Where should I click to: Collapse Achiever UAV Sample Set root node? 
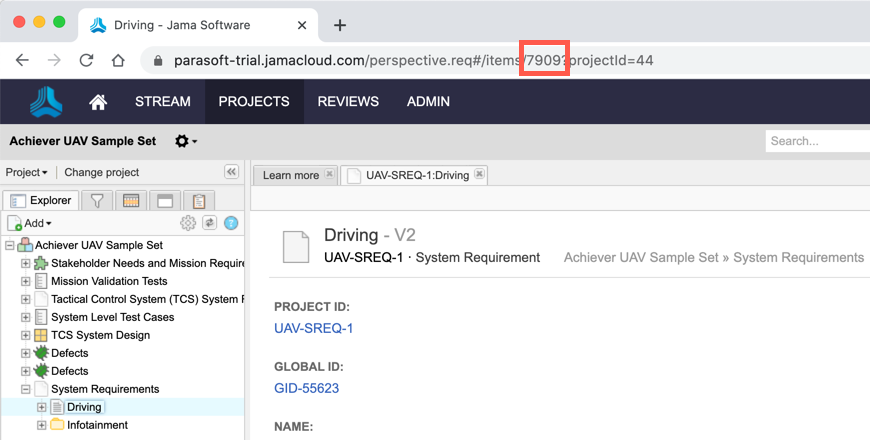[9, 245]
